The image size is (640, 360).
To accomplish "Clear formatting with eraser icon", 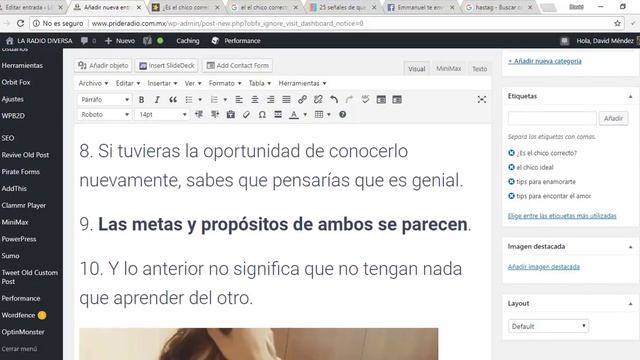I will tap(246, 115).
